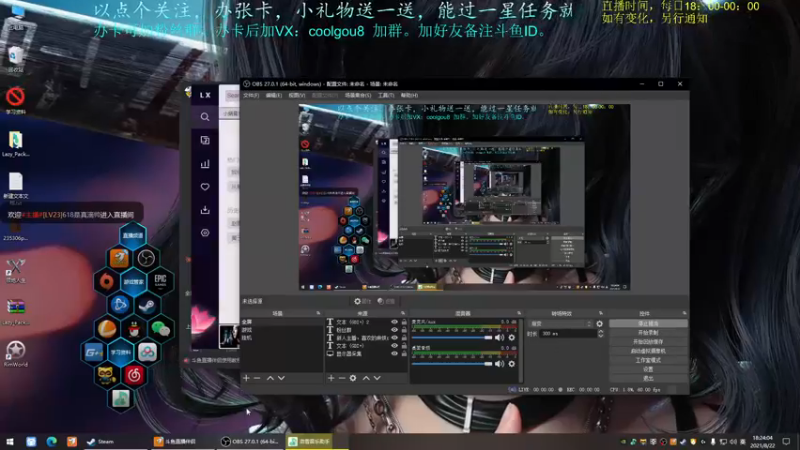
Task: Open the 视图(V) menu in OBS
Action: [x=296, y=95]
